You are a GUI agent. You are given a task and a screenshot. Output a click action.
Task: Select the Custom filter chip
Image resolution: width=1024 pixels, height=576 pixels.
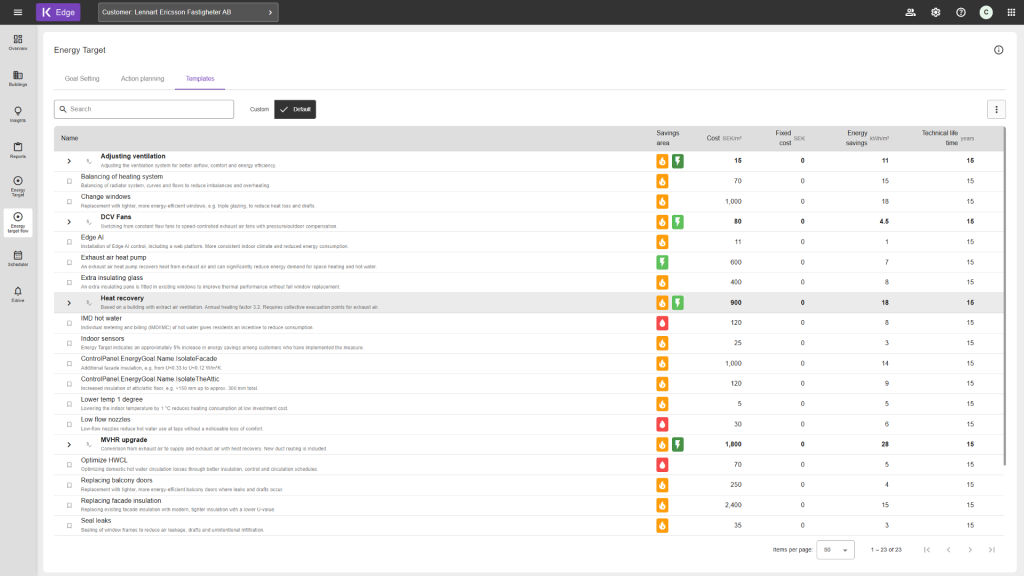259,110
